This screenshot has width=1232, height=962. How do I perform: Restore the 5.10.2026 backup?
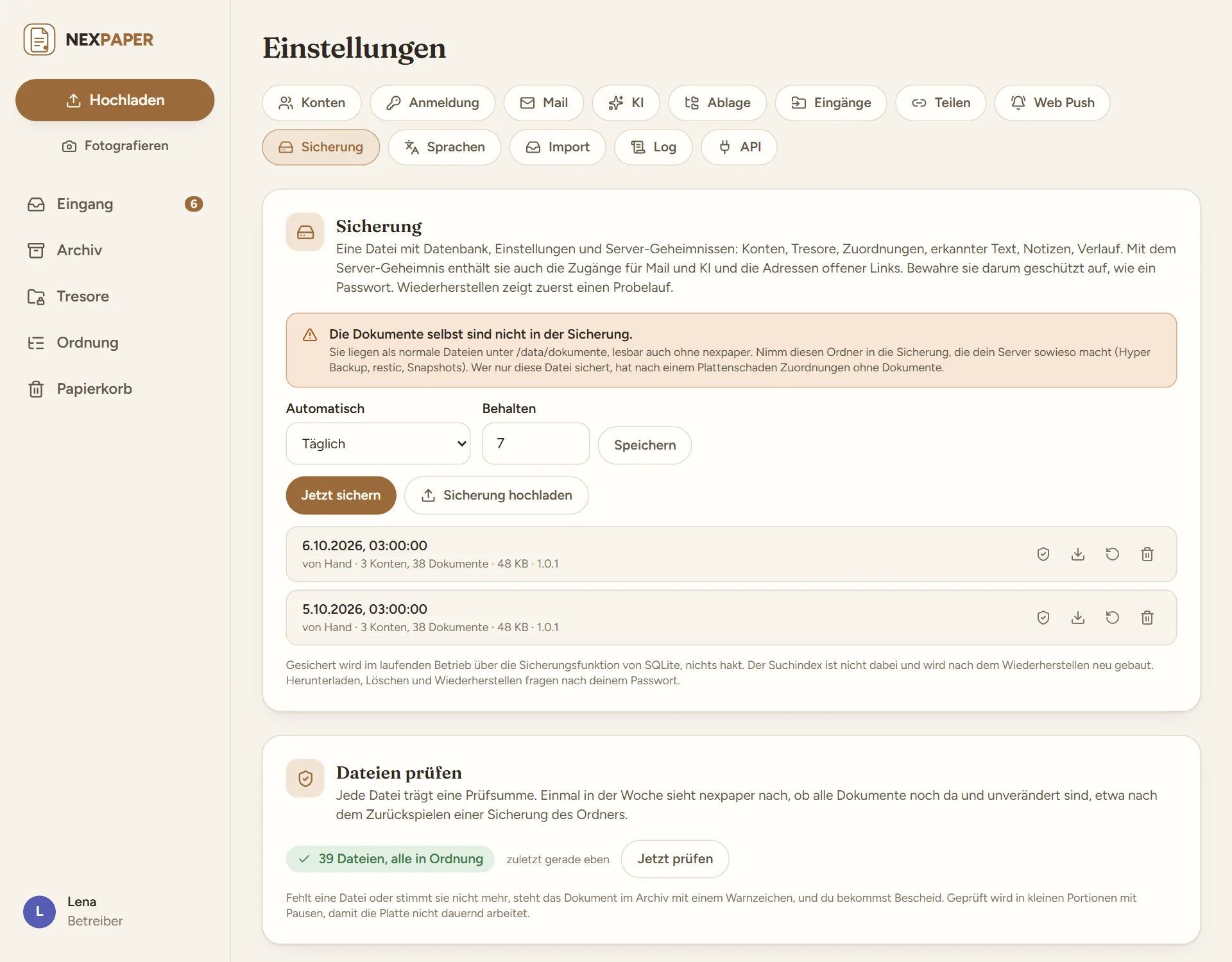pyautogui.click(x=1113, y=618)
